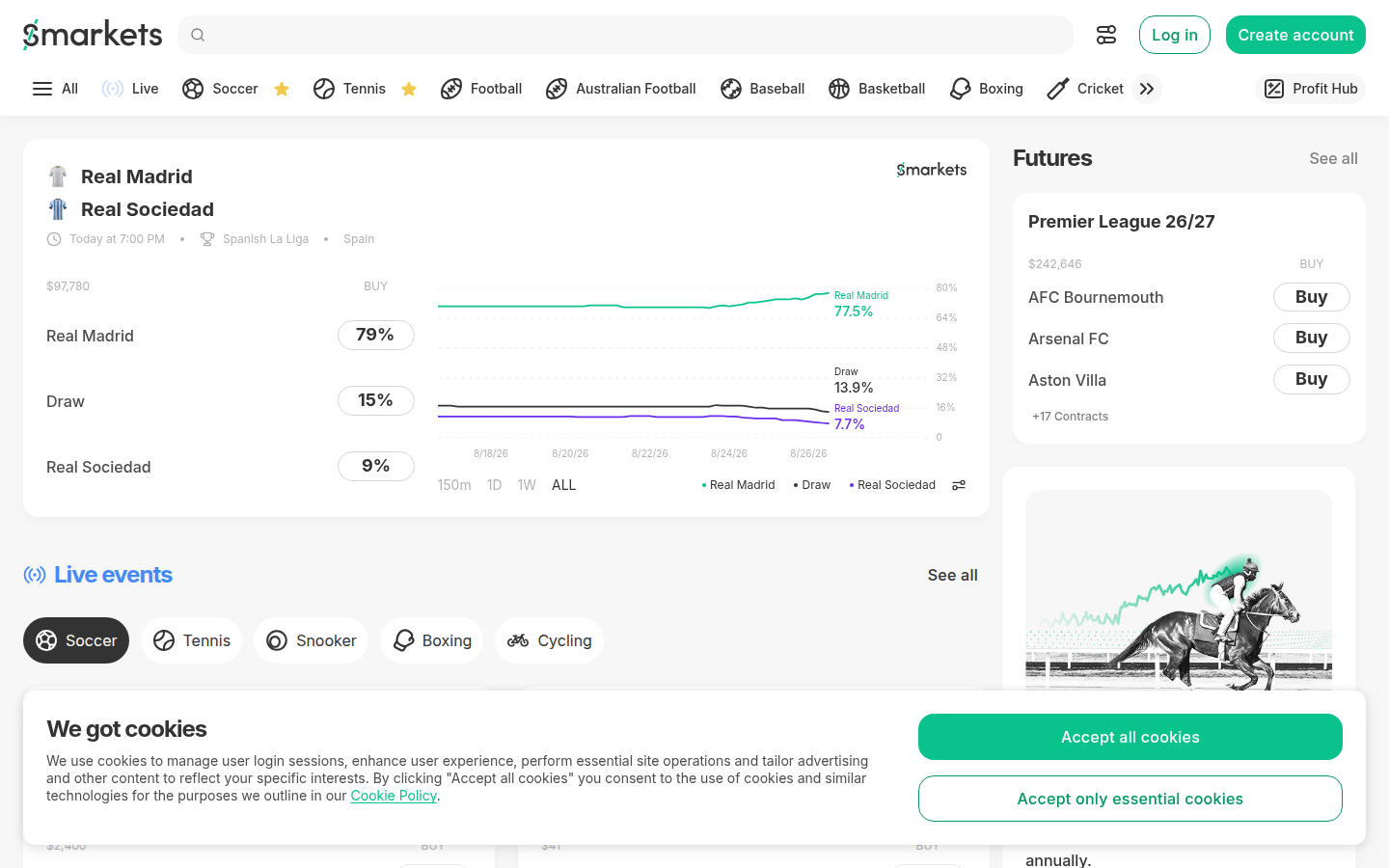
Task: Select the 1W chart range
Action: point(527,485)
